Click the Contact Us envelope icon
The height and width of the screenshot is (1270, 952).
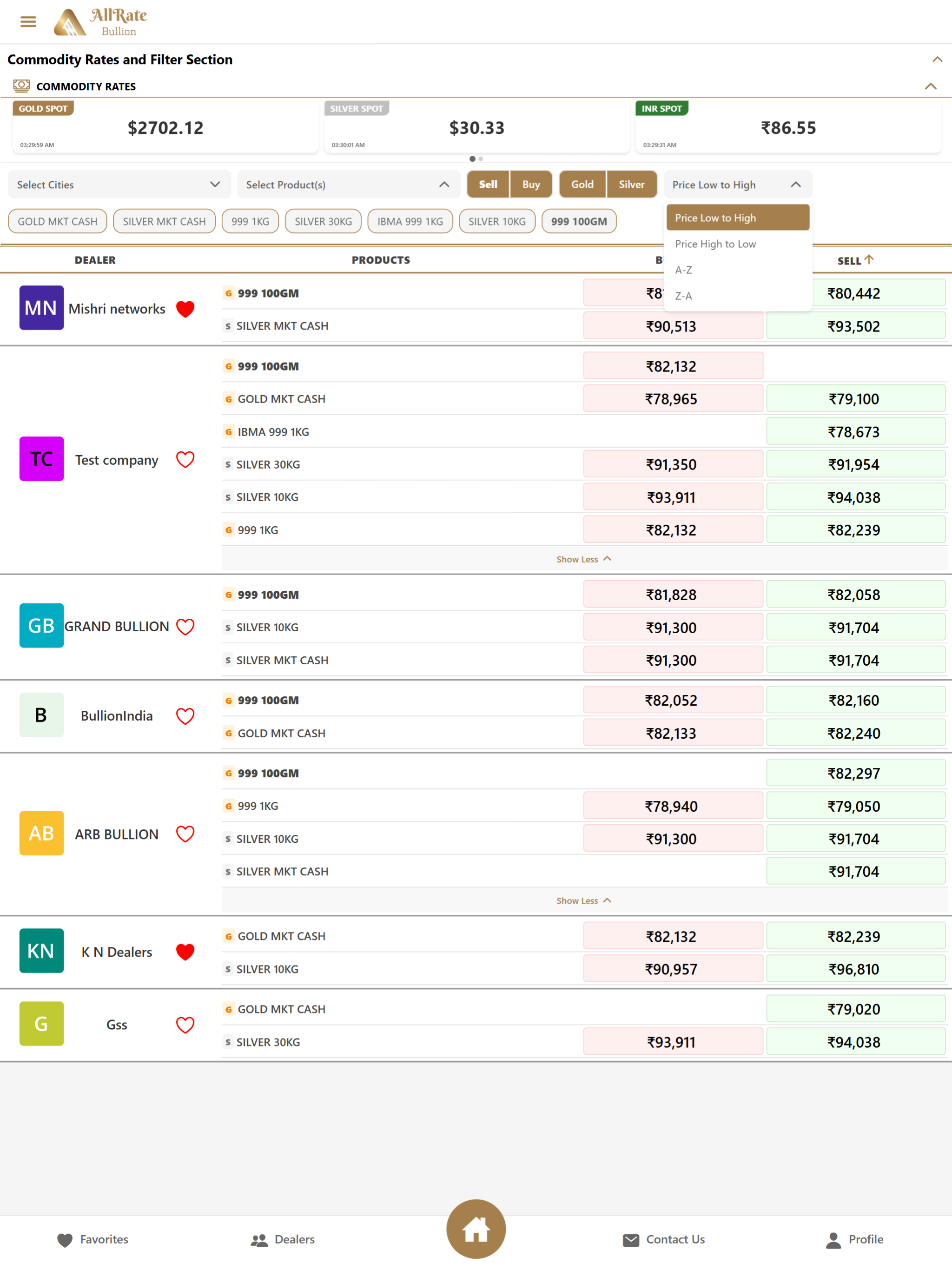click(x=630, y=1240)
